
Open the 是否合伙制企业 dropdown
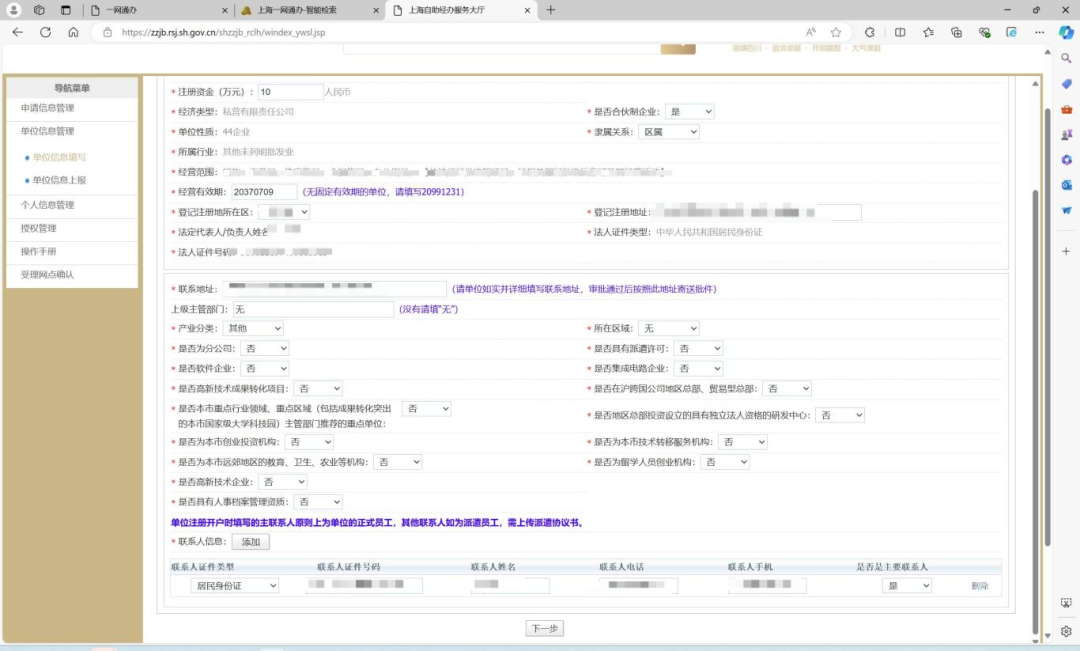[x=689, y=112]
